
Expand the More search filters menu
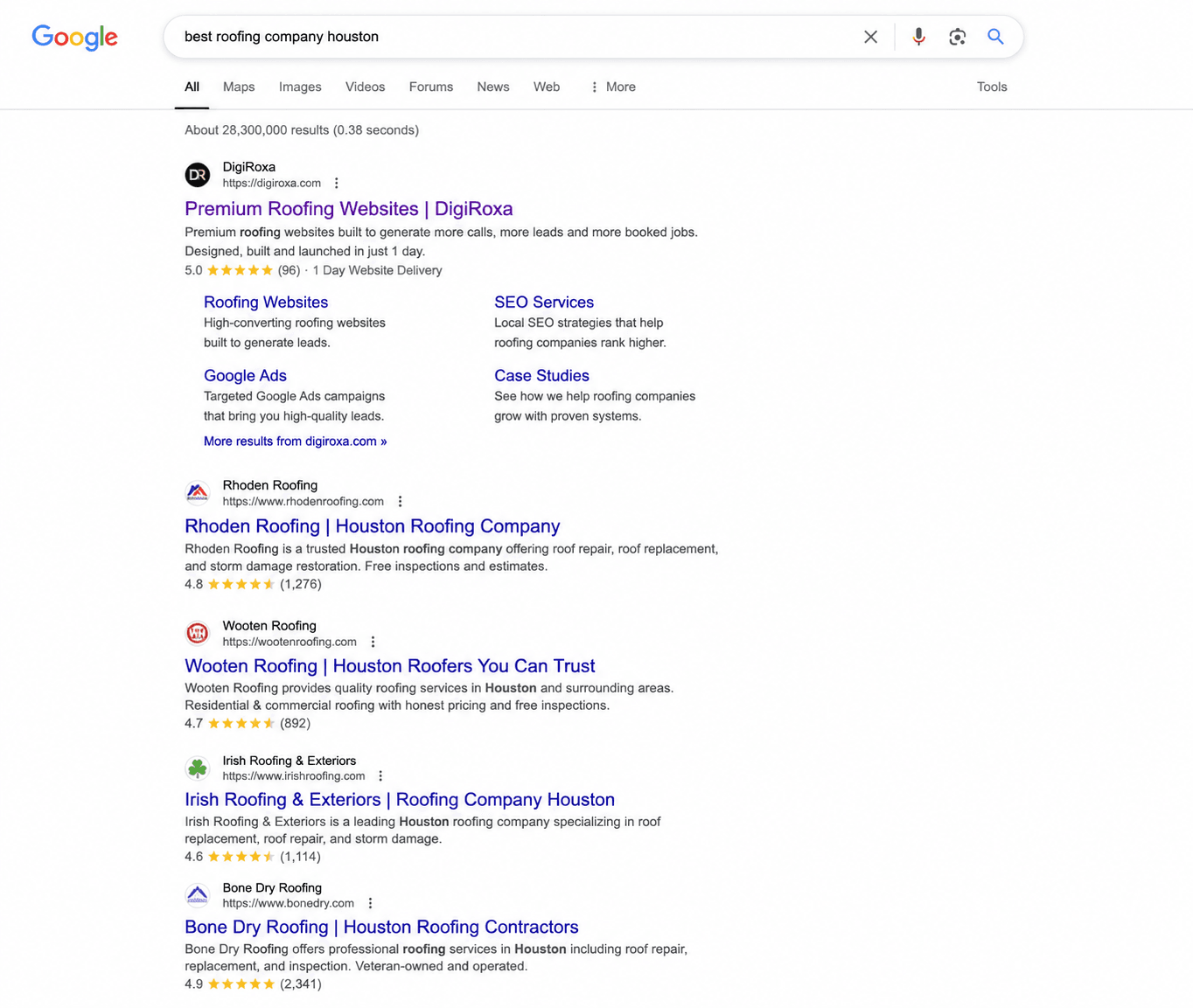point(613,87)
